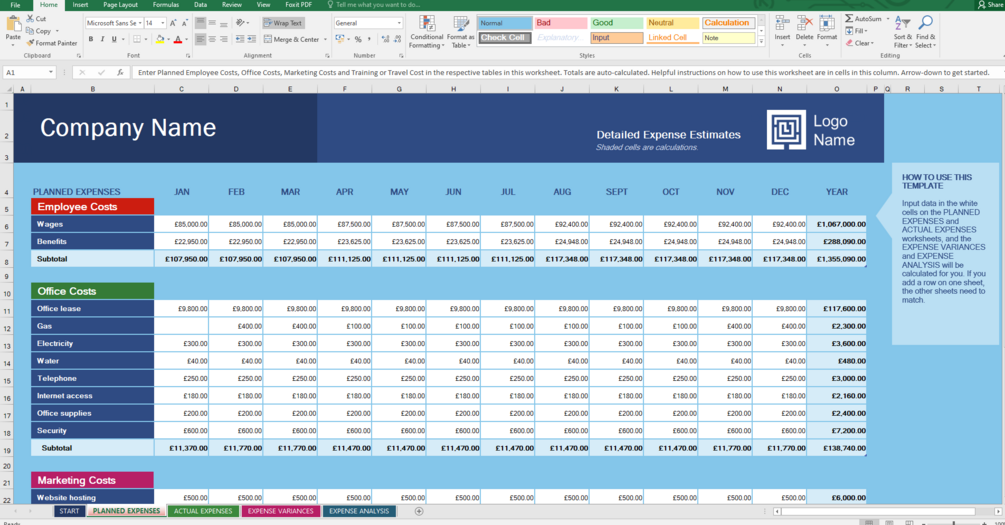Apply the Fill Color bucket
1005x525 pixels.
160,39
